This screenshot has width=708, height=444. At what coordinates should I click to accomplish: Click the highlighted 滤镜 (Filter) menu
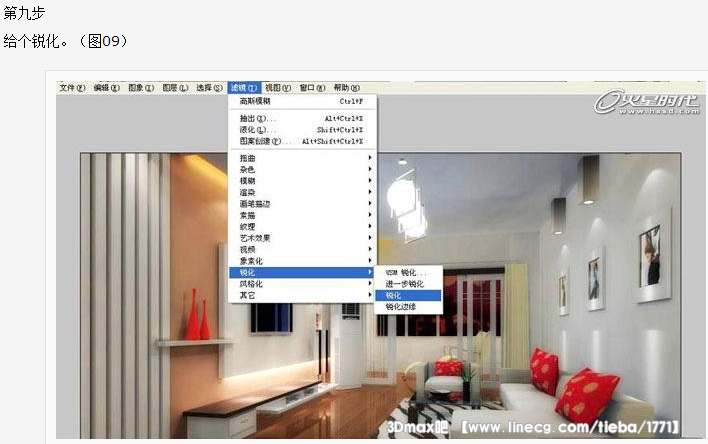pos(243,88)
